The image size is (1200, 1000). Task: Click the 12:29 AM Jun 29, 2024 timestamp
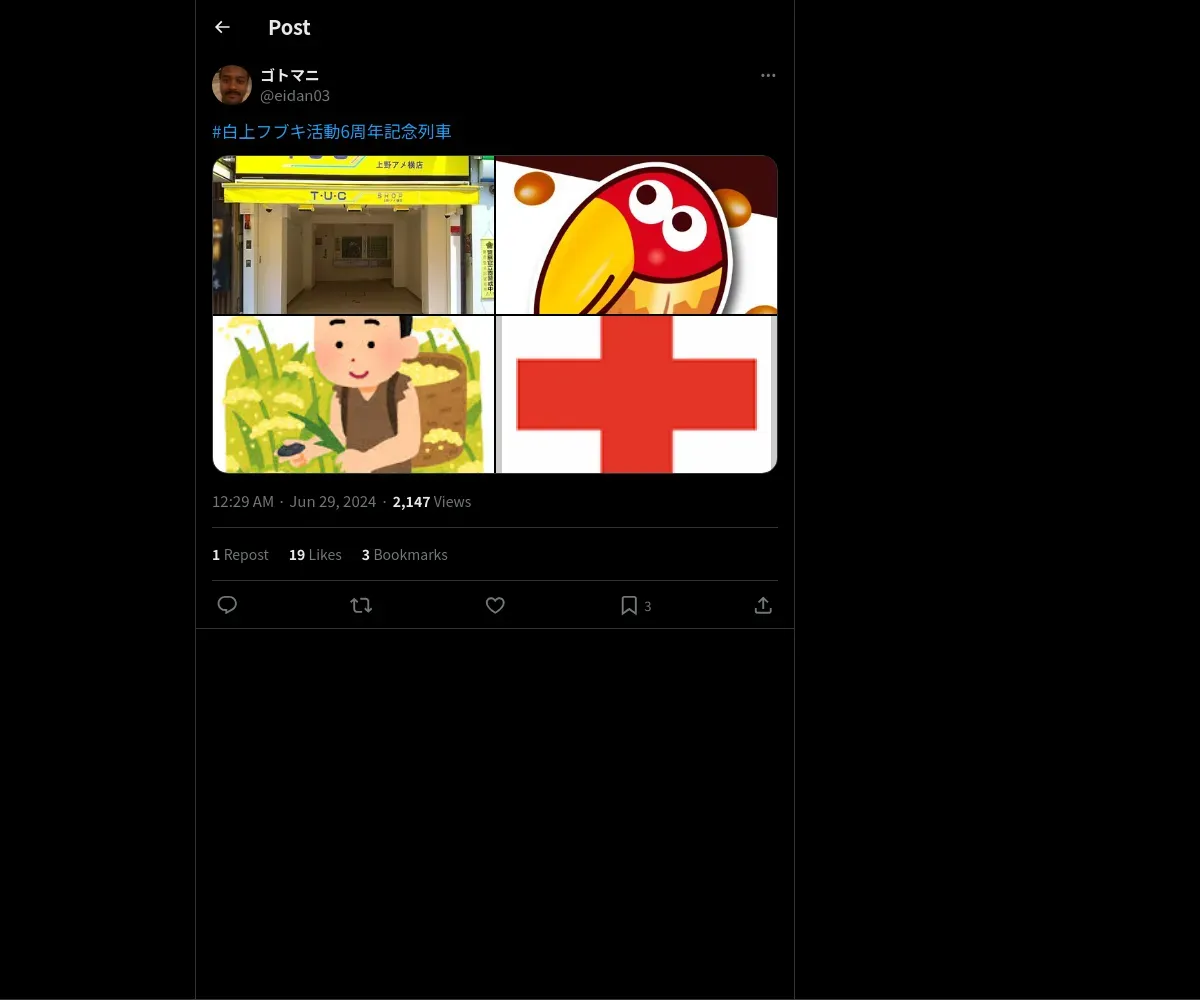[x=294, y=502]
